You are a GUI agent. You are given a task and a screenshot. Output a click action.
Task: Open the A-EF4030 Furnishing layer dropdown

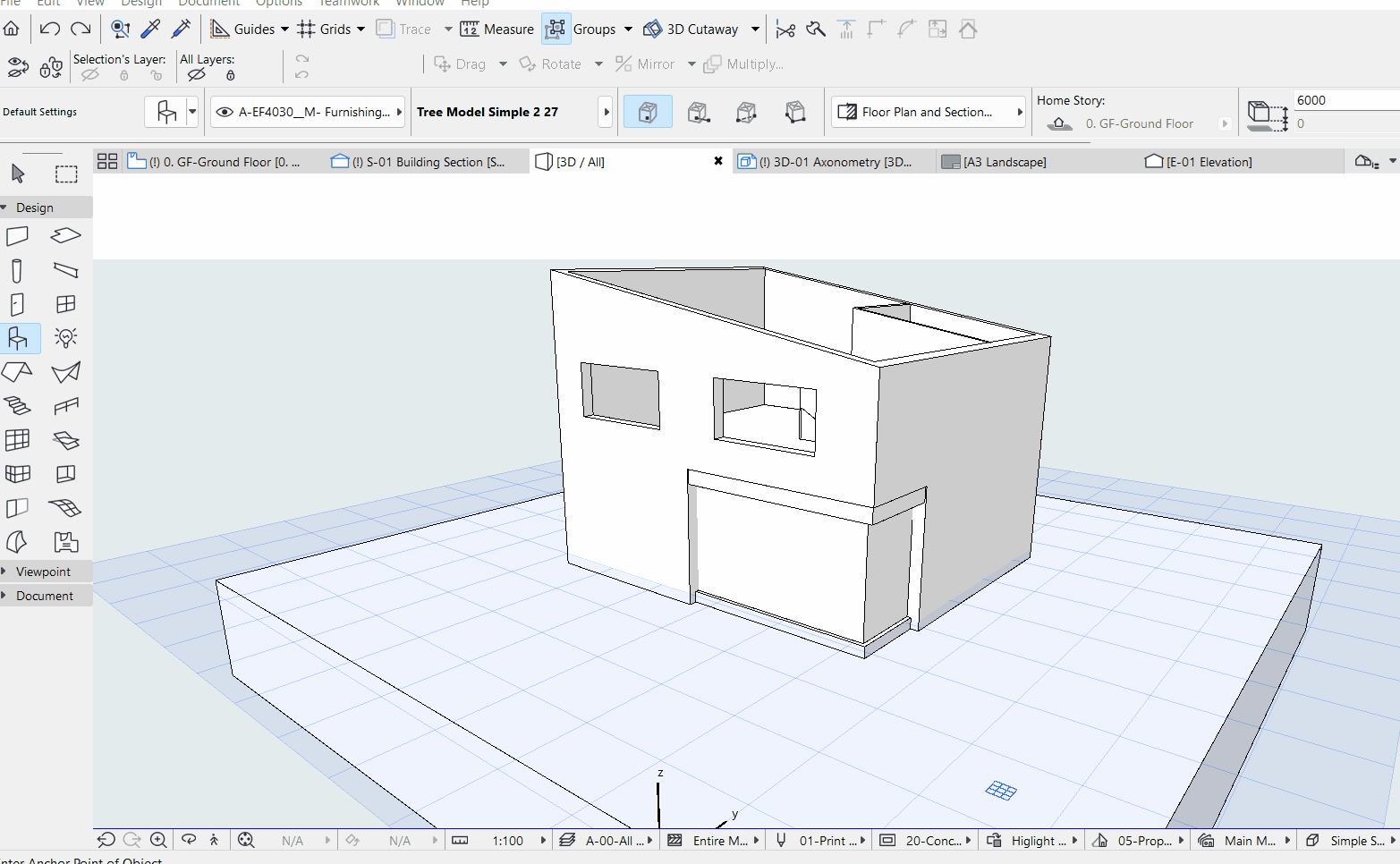[x=309, y=112]
